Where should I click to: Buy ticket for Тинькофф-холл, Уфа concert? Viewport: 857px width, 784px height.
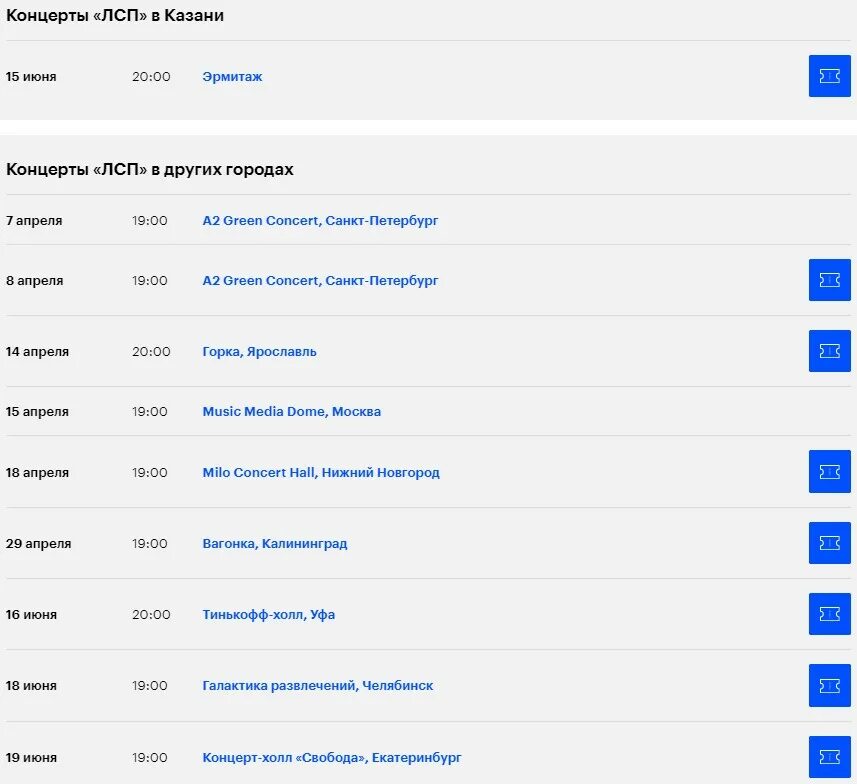[x=829, y=614]
